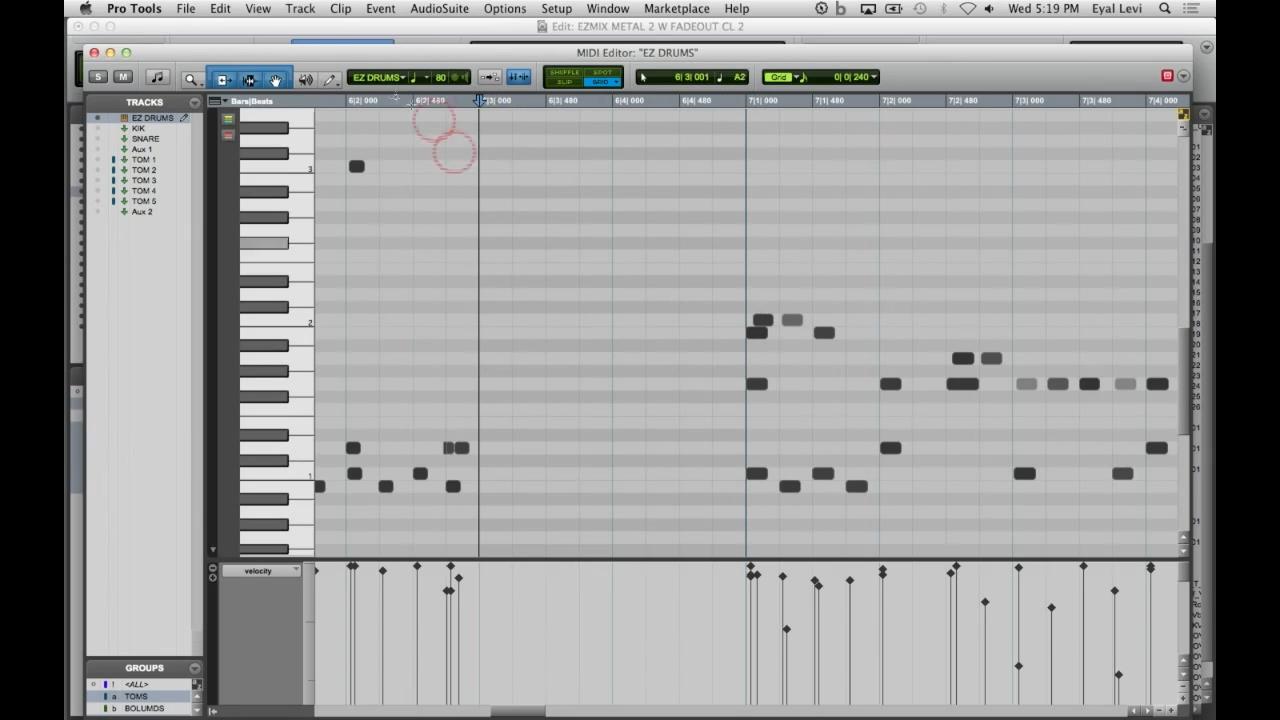The height and width of the screenshot is (720, 1280).
Task: Open the Clip menu
Action: (x=340, y=8)
